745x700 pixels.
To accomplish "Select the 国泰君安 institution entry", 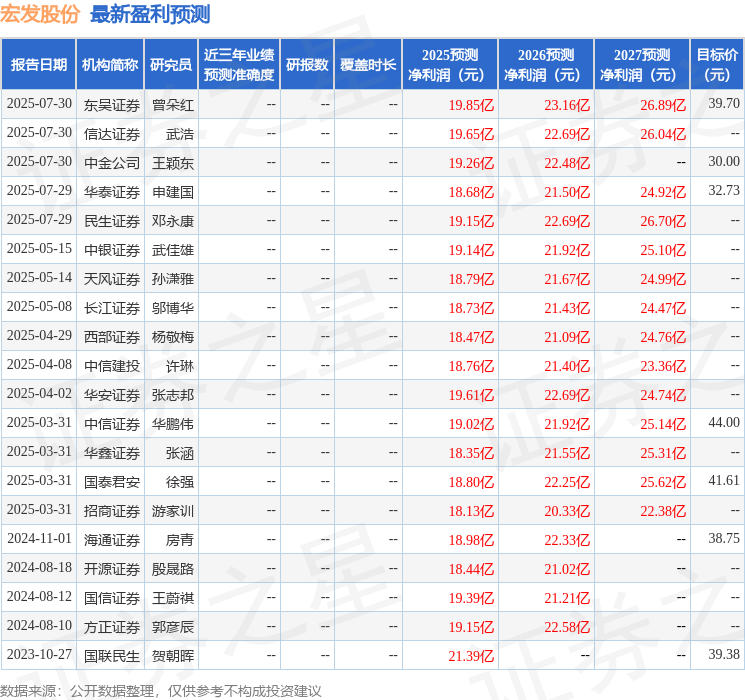I will [x=112, y=481].
